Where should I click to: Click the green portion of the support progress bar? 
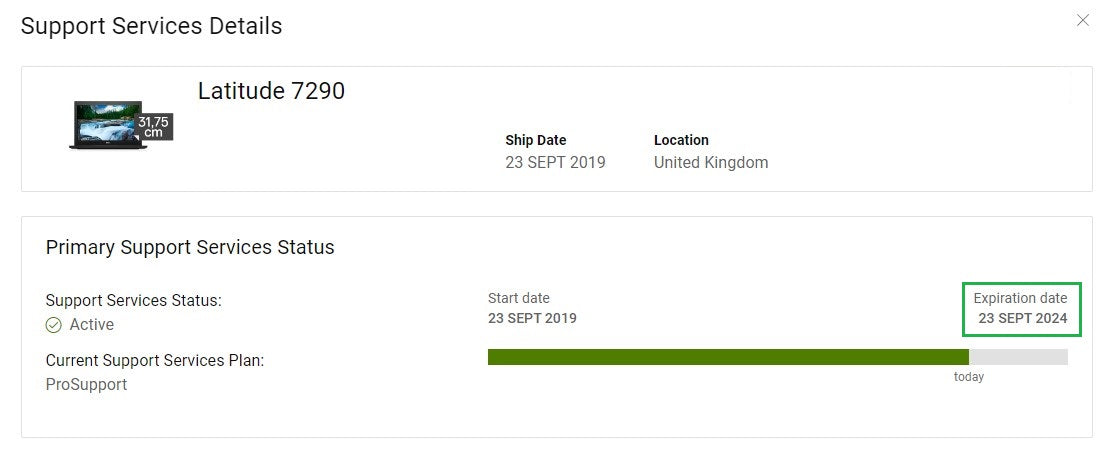coord(728,357)
